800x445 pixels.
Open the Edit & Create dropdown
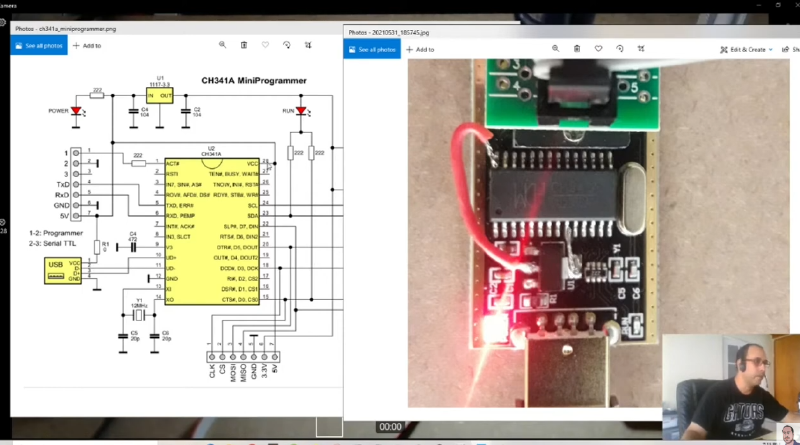click(746, 50)
